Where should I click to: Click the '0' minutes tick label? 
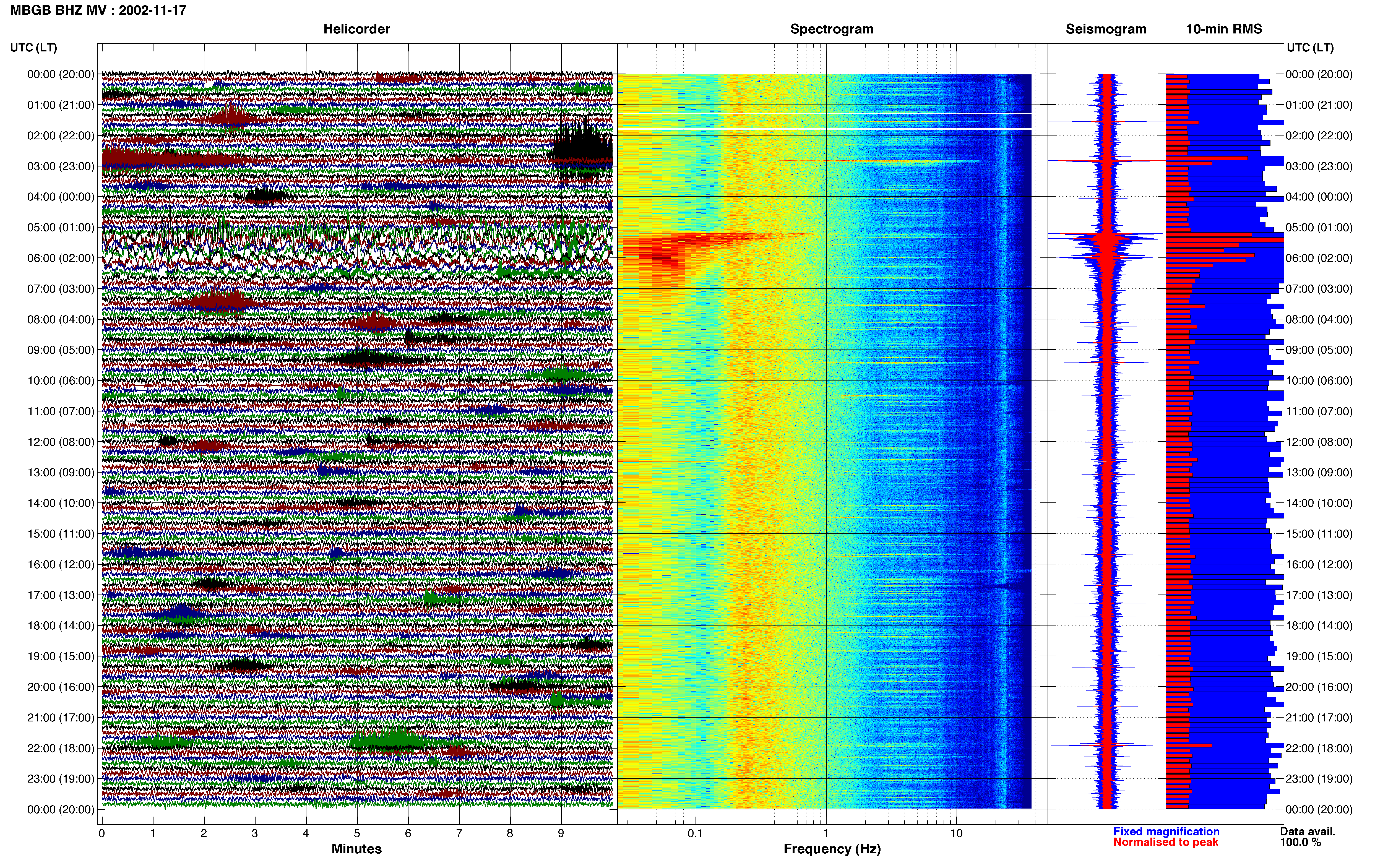101,833
